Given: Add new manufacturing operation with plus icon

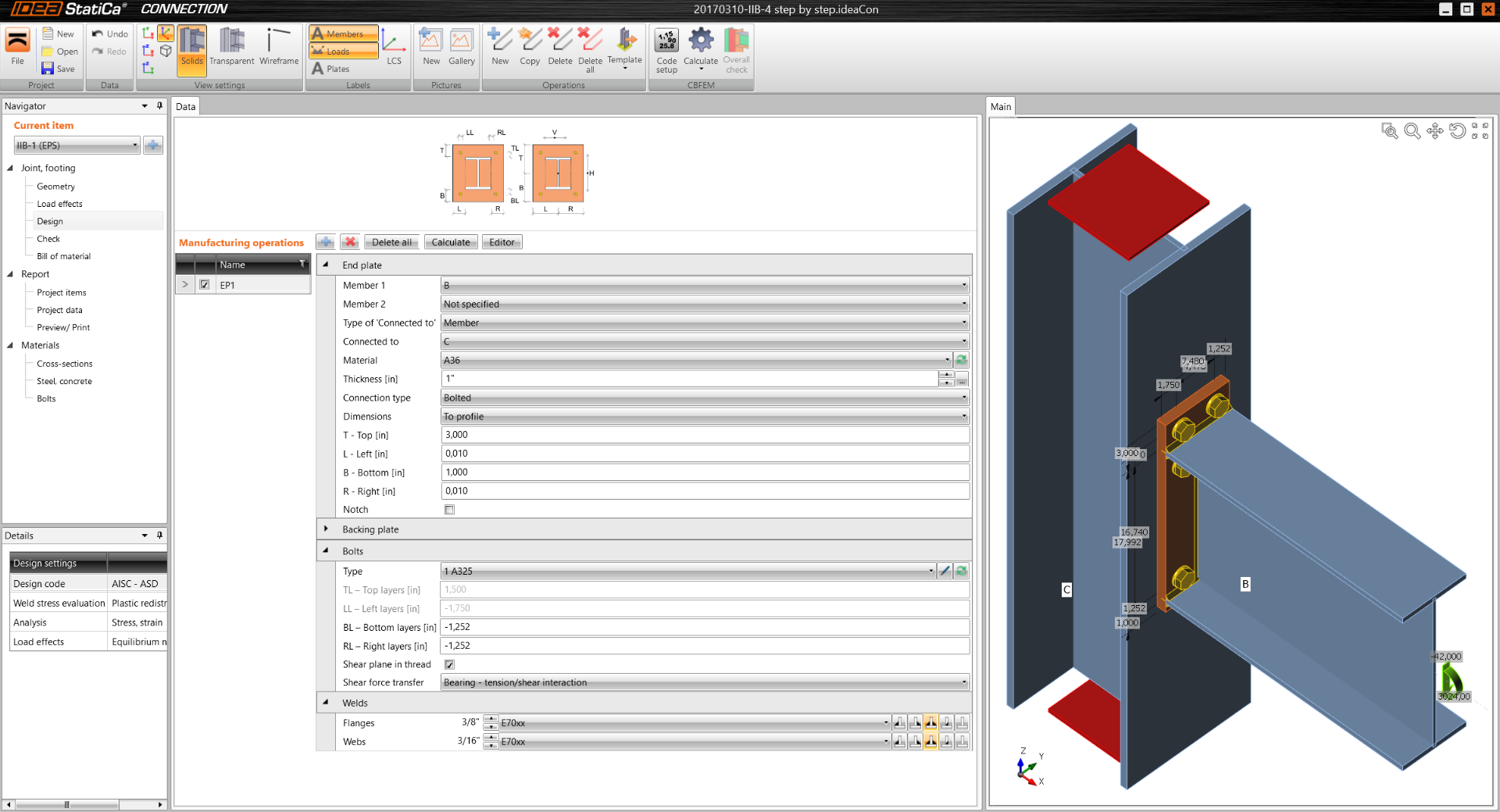Looking at the screenshot, I should [x=326, y=242].
